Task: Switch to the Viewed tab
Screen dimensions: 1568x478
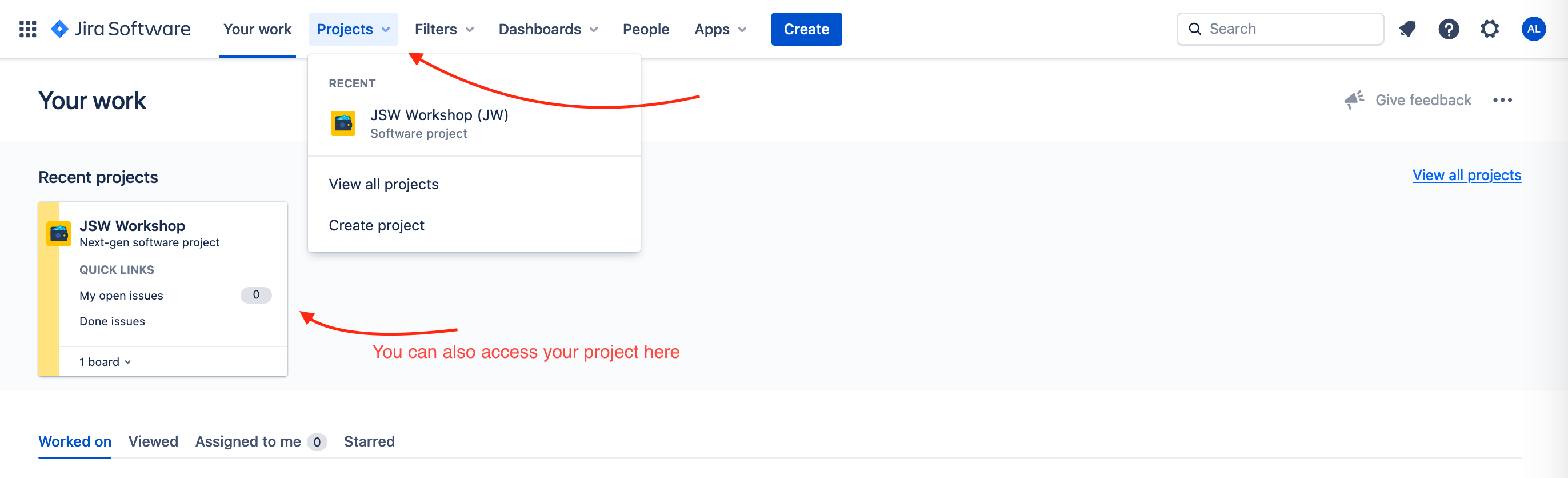Action: point(153,441)
